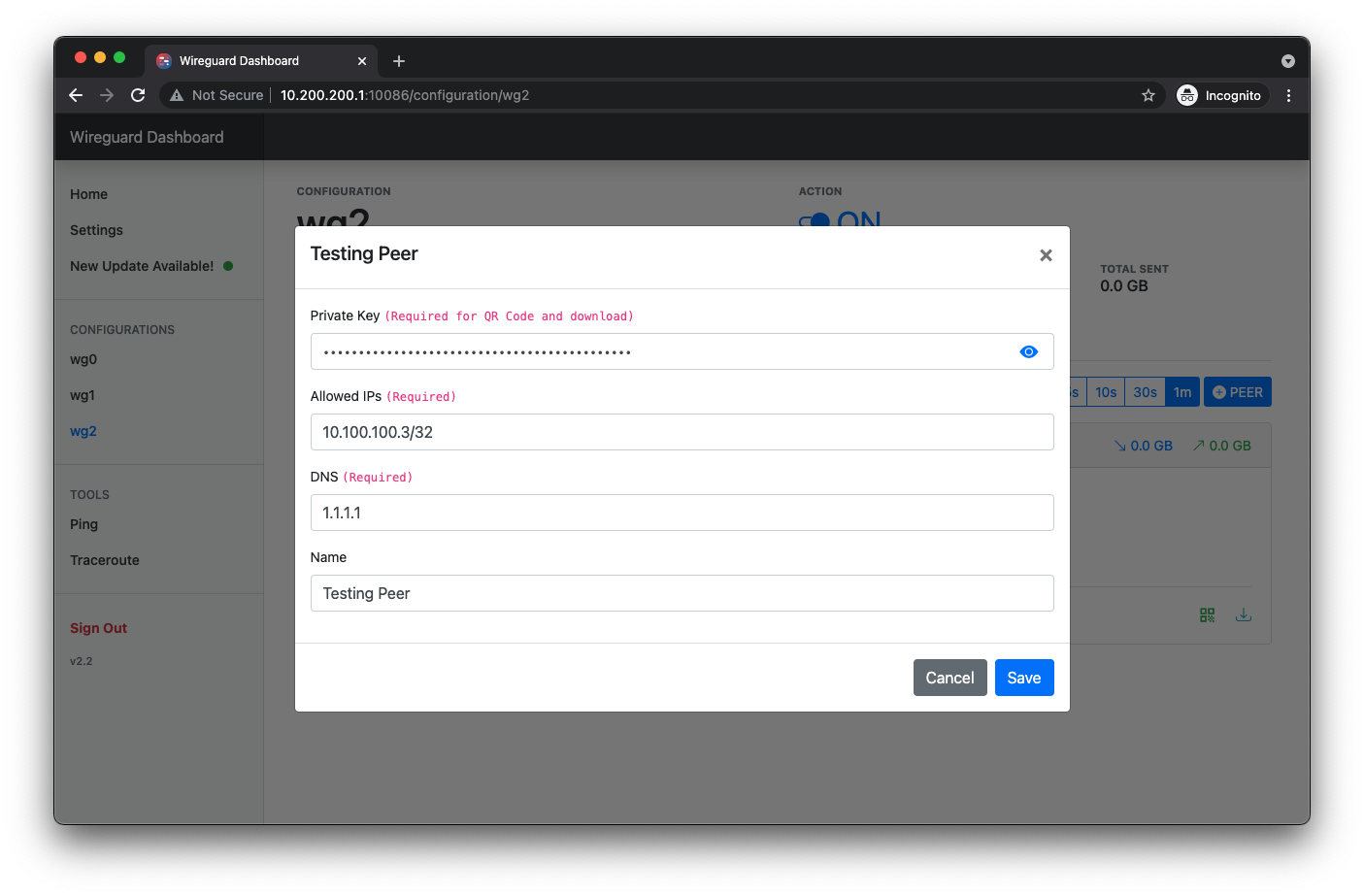Reload the browser page
Screen dimensions: 1364x896
pos(138,95)
